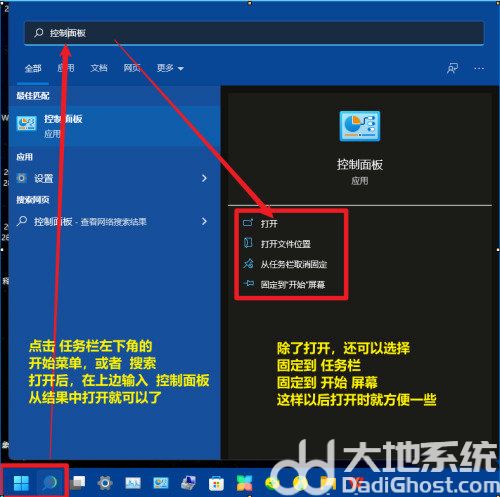The width and height of the screenshot is (500, 497).
Task: Open the monitor graph app left of Control Panel
Action: tap(133, 483)
